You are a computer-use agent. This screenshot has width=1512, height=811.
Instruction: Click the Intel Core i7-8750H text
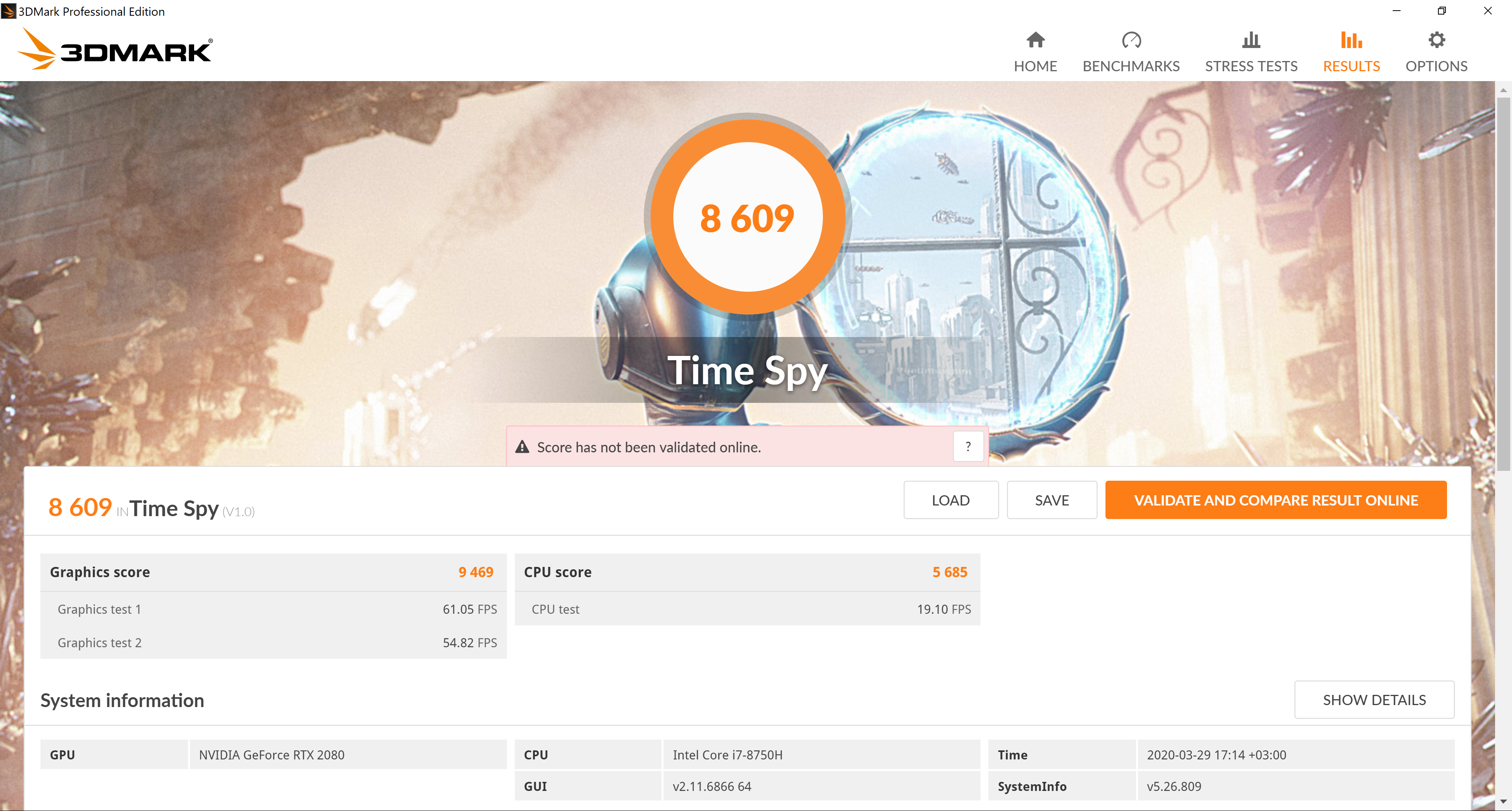[728, 755]
